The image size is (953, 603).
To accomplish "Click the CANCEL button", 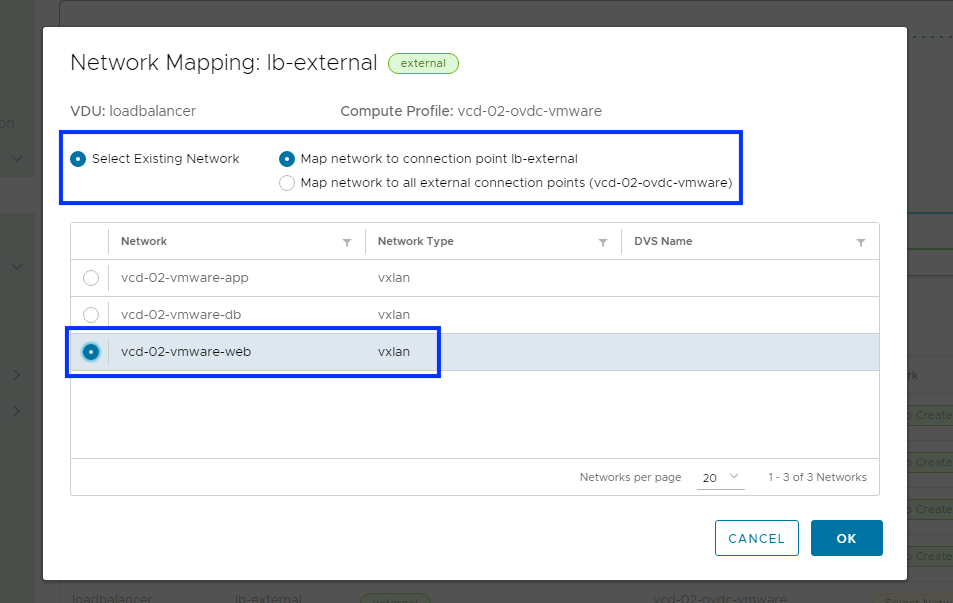I will point(756,538).
